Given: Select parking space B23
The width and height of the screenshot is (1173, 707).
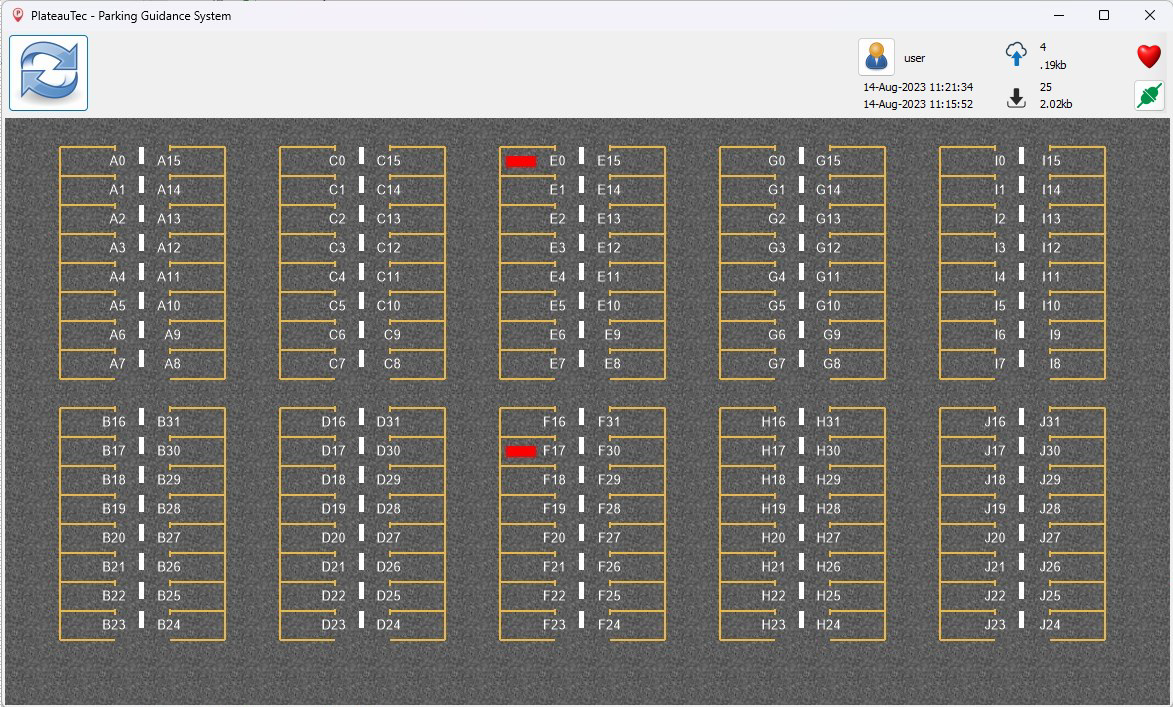Looking at the screenshot, I should (x=114, y=625).
